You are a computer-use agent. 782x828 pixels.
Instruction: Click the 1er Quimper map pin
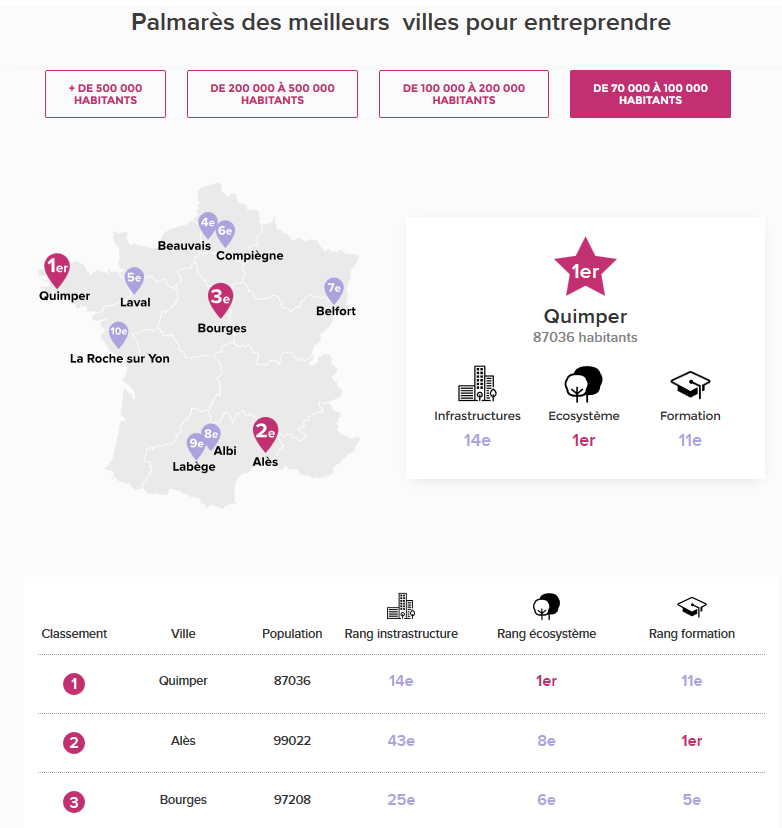(56, 270)
